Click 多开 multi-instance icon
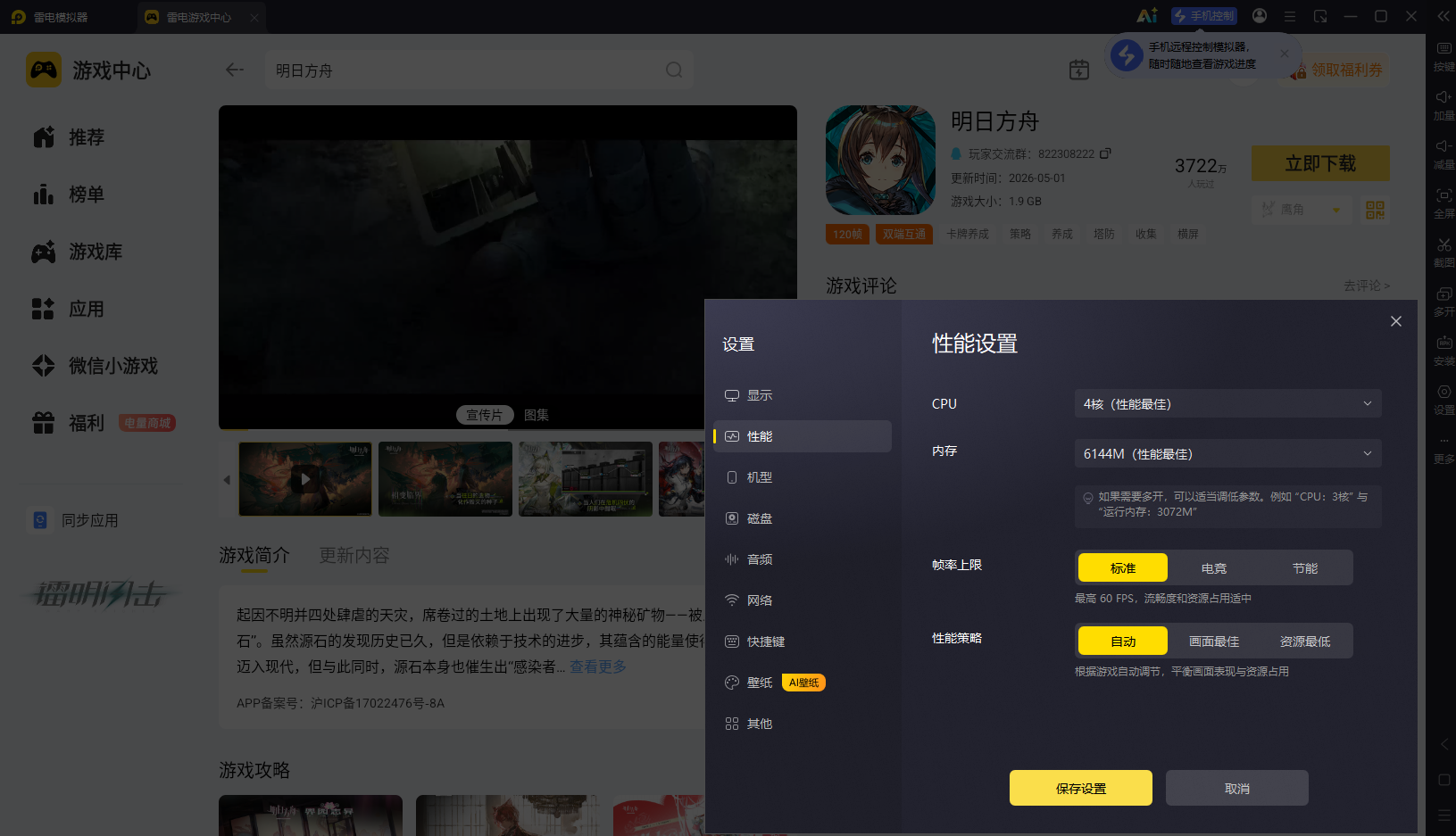Image resolution: width=1456 pixels, height=836 pixels. 1444,302
